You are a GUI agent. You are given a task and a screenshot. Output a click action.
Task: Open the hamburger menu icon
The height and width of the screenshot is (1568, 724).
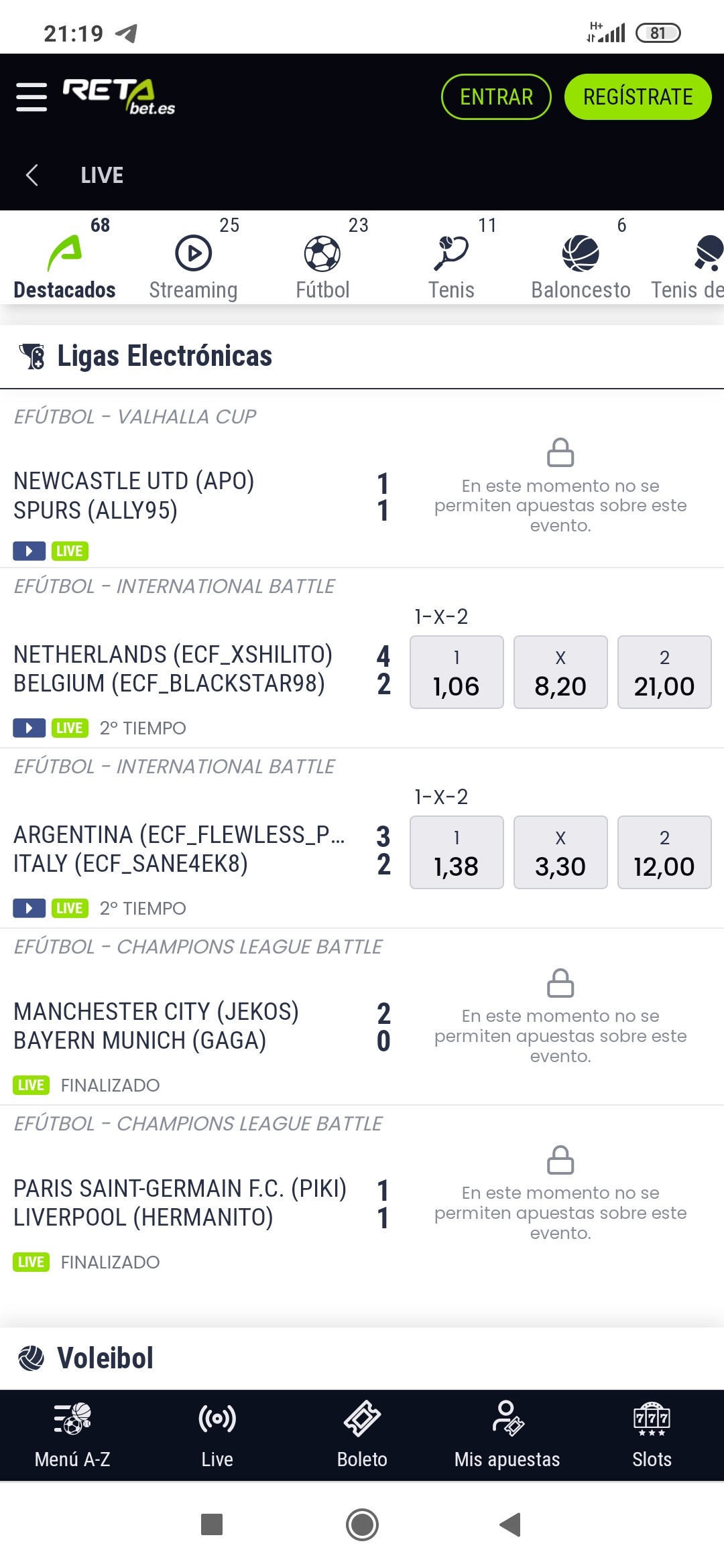32,97
